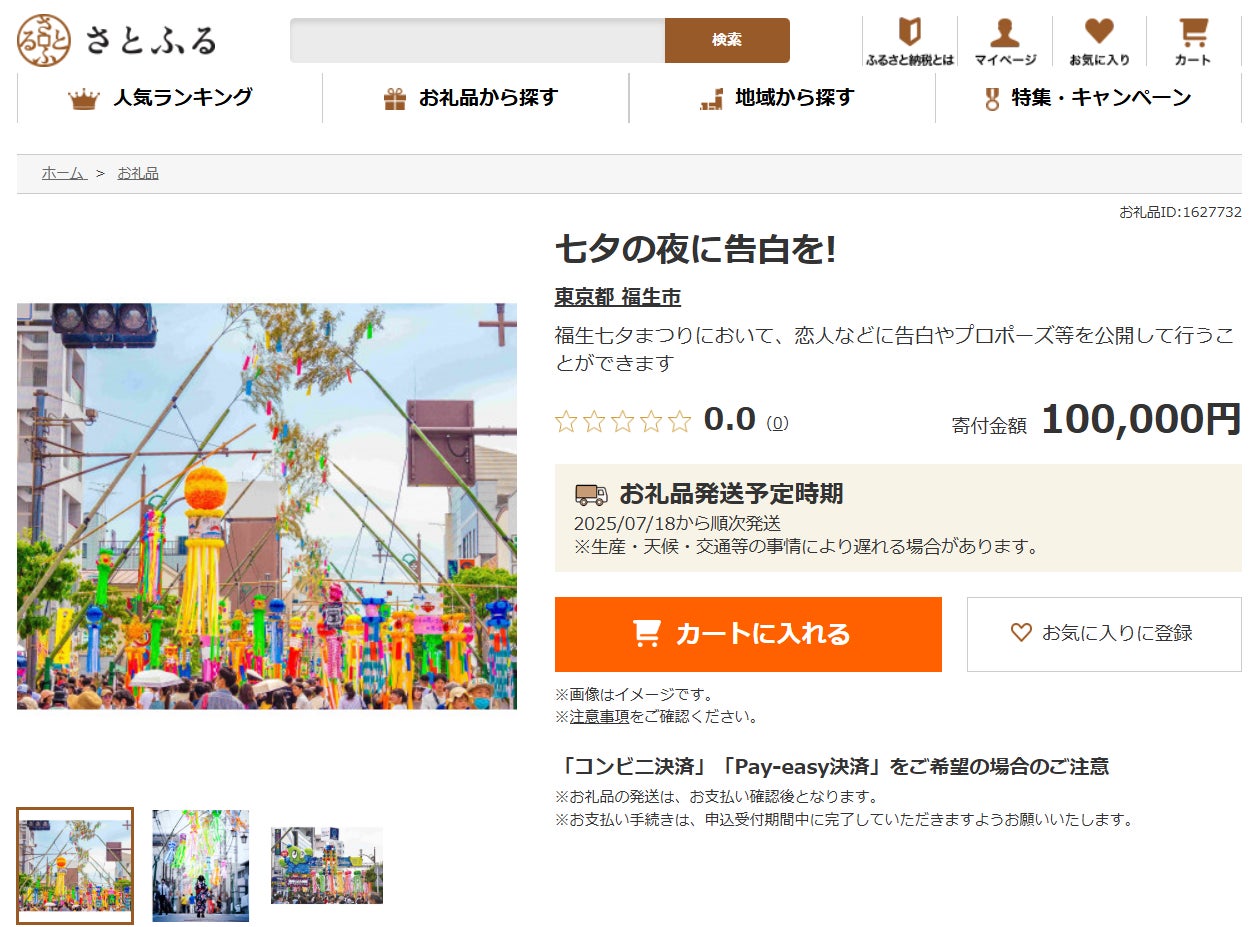Viewport: 1258px width, 927px height.
Task: Click お気に入りに登録 favorite button
Action: 1104,634
